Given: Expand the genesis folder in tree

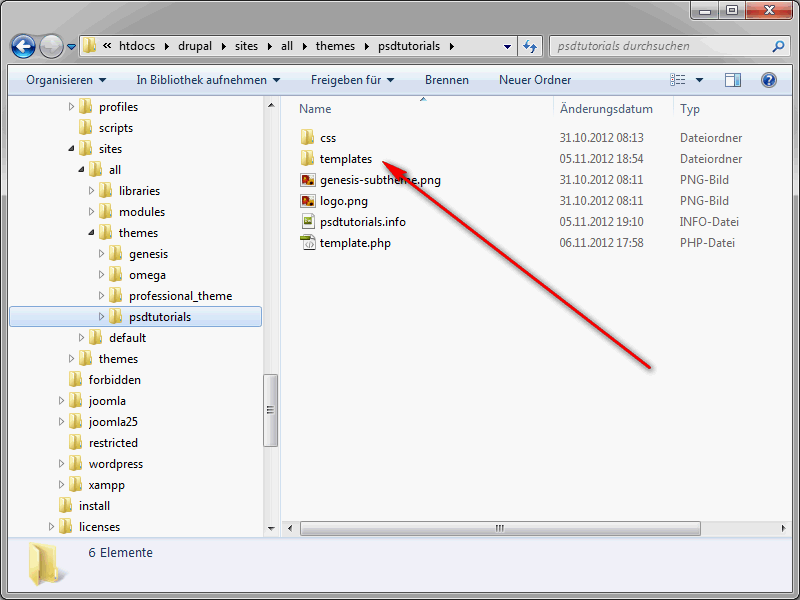Looking at the screenshot, I should click(101, 254).
